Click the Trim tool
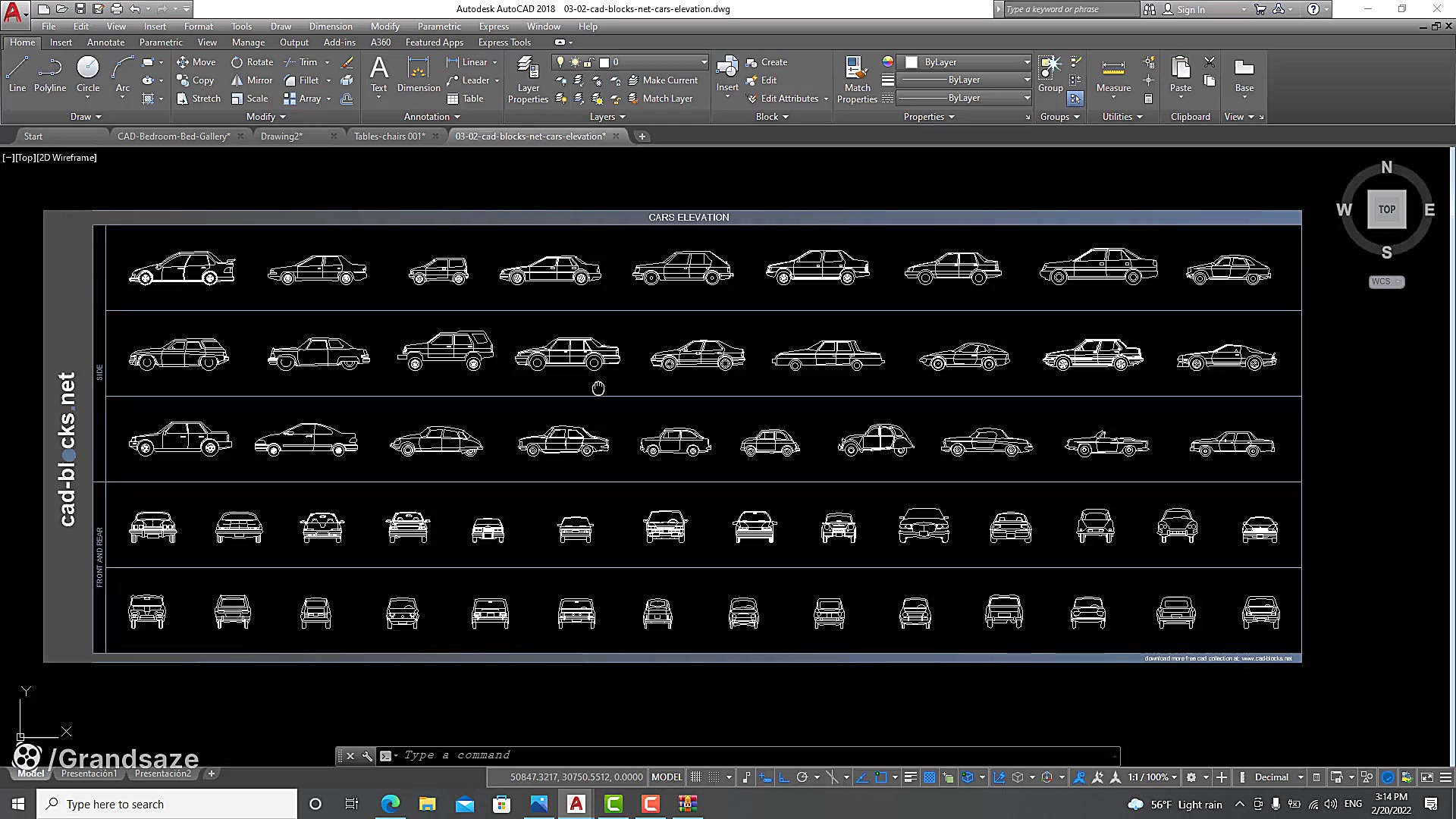The image size is (1456, 819). pos(300,62)
